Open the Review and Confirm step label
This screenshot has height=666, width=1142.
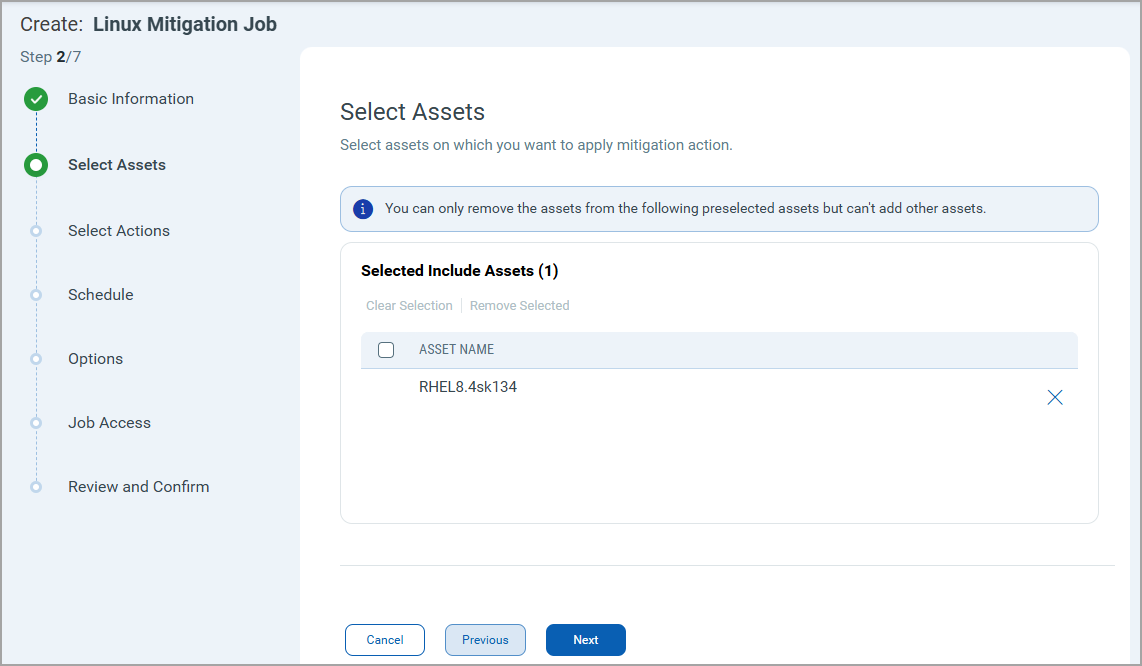pyautogui.click(x=139, y=487)
